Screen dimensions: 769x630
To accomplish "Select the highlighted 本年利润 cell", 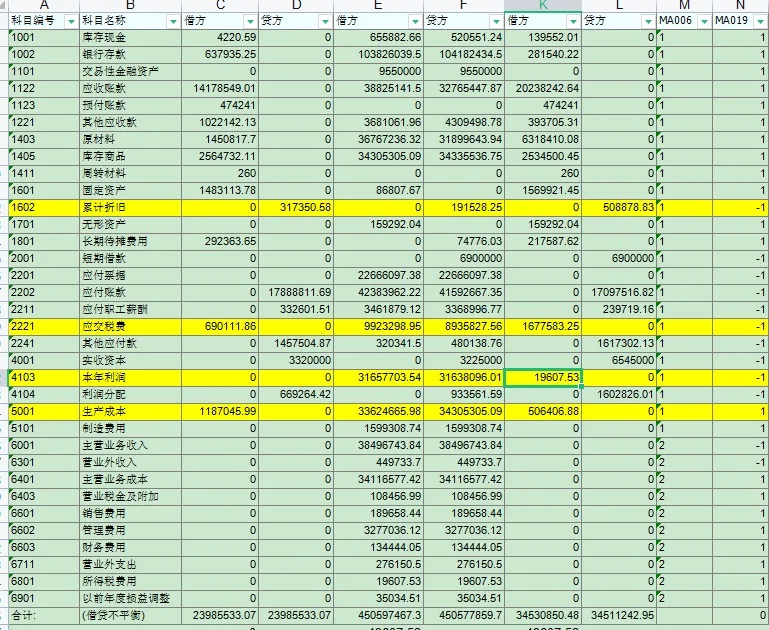I will pos(130,378).
